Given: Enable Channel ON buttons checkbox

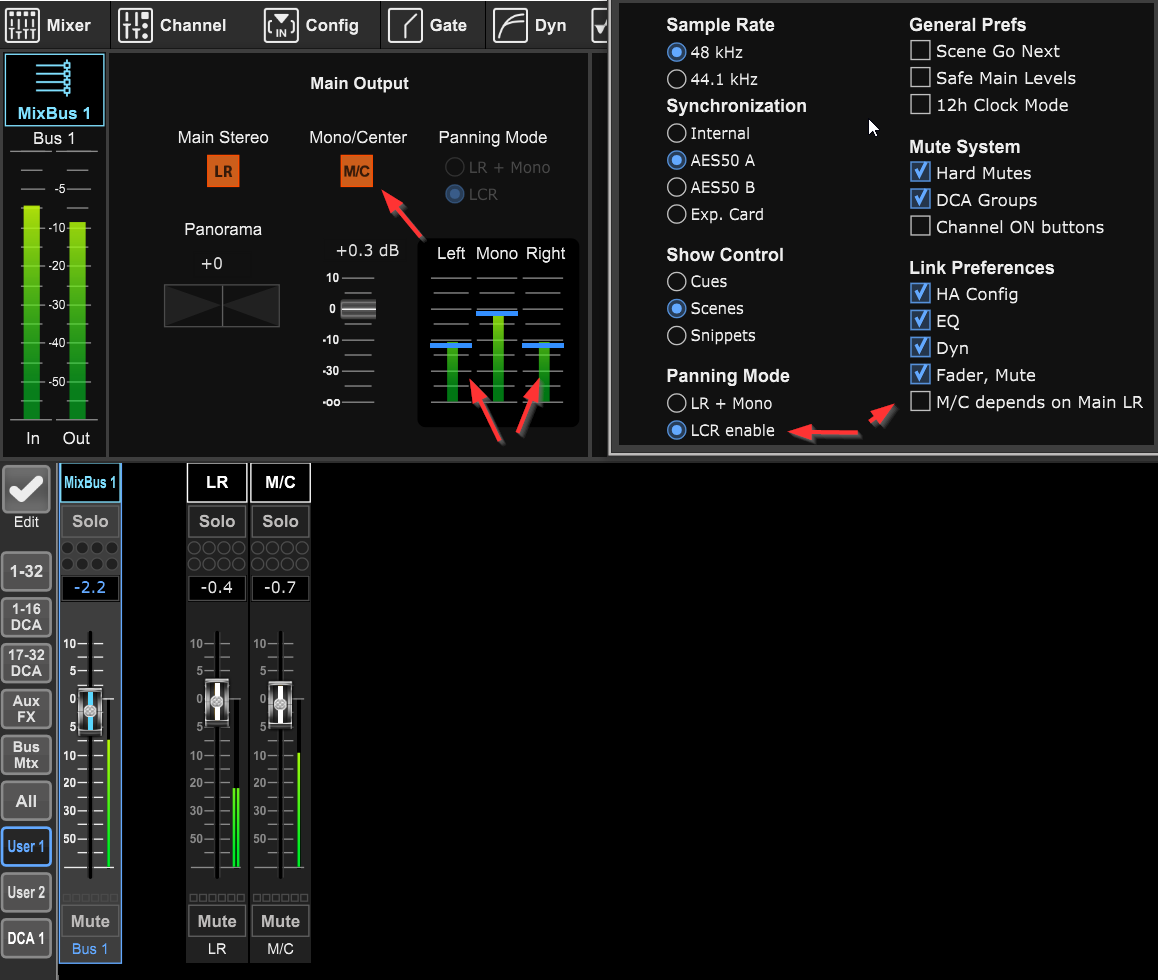Looking at the screenshot, I should point(920,226).
